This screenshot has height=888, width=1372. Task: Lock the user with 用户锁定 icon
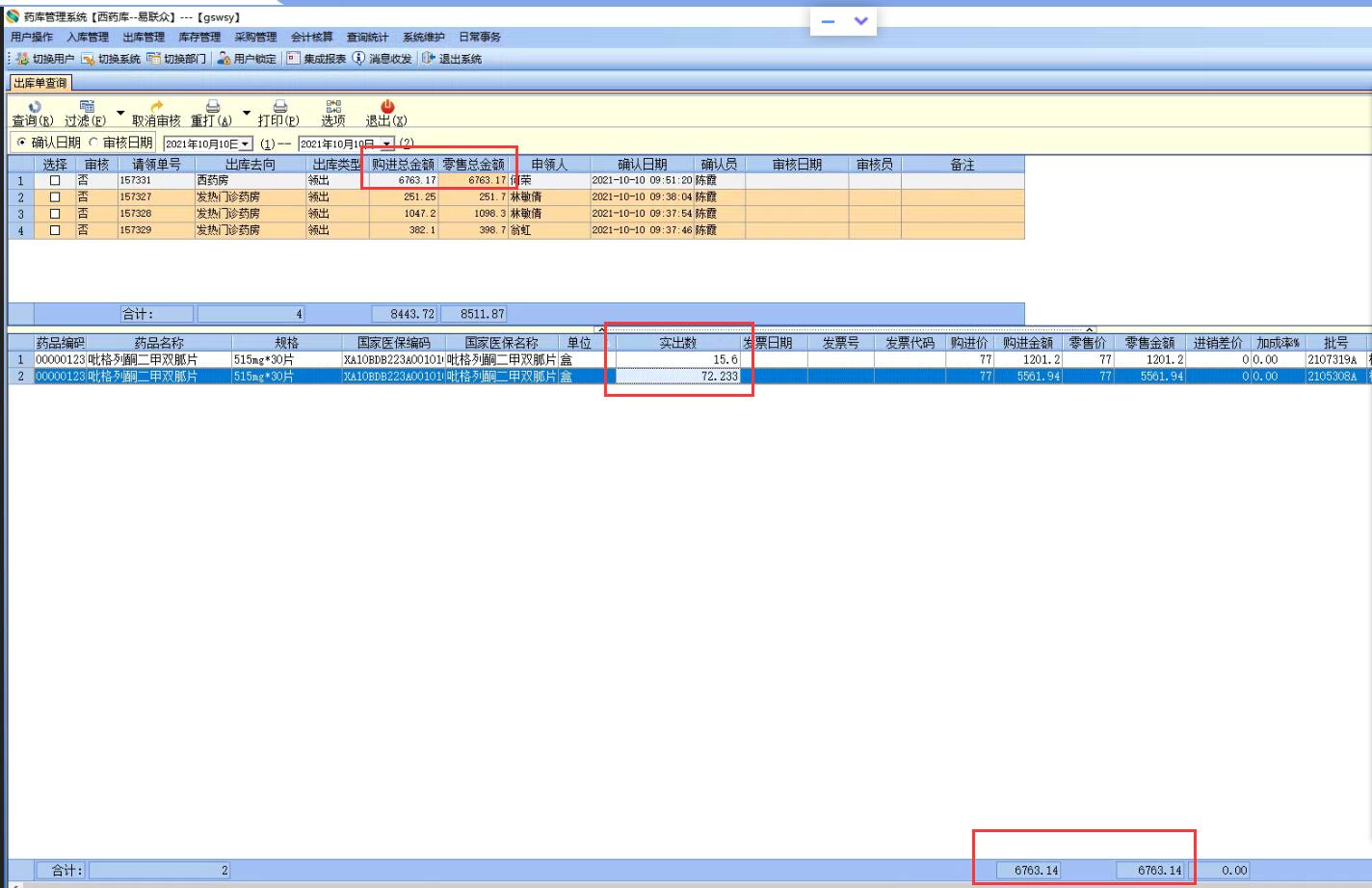224,59
